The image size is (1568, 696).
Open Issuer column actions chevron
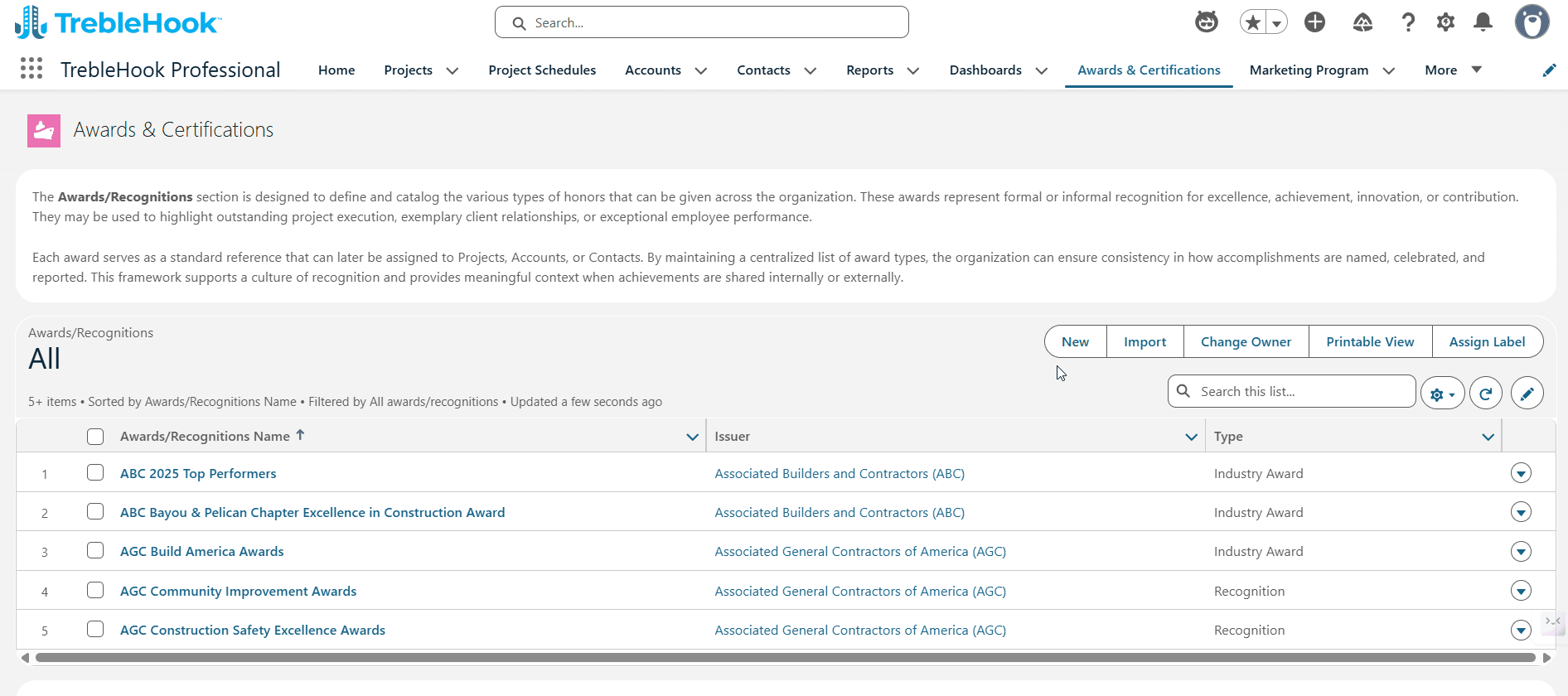click(x=1192, y=437)
